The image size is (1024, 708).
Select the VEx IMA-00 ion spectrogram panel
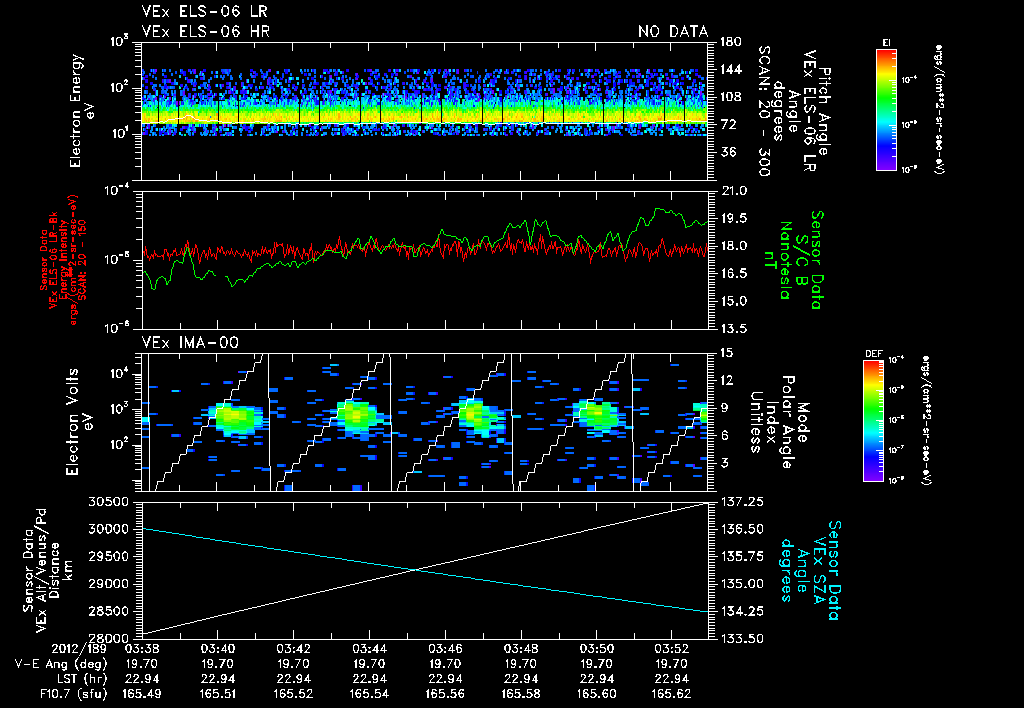(425, 422)
